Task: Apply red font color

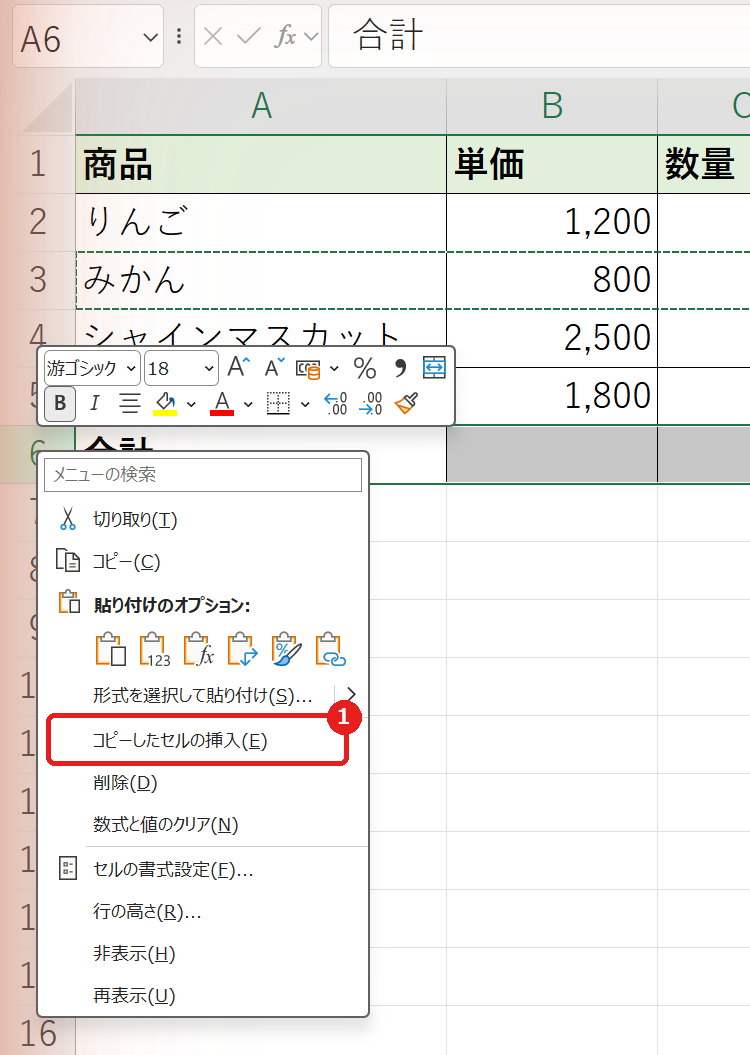Action: click(x=222, y=403)
